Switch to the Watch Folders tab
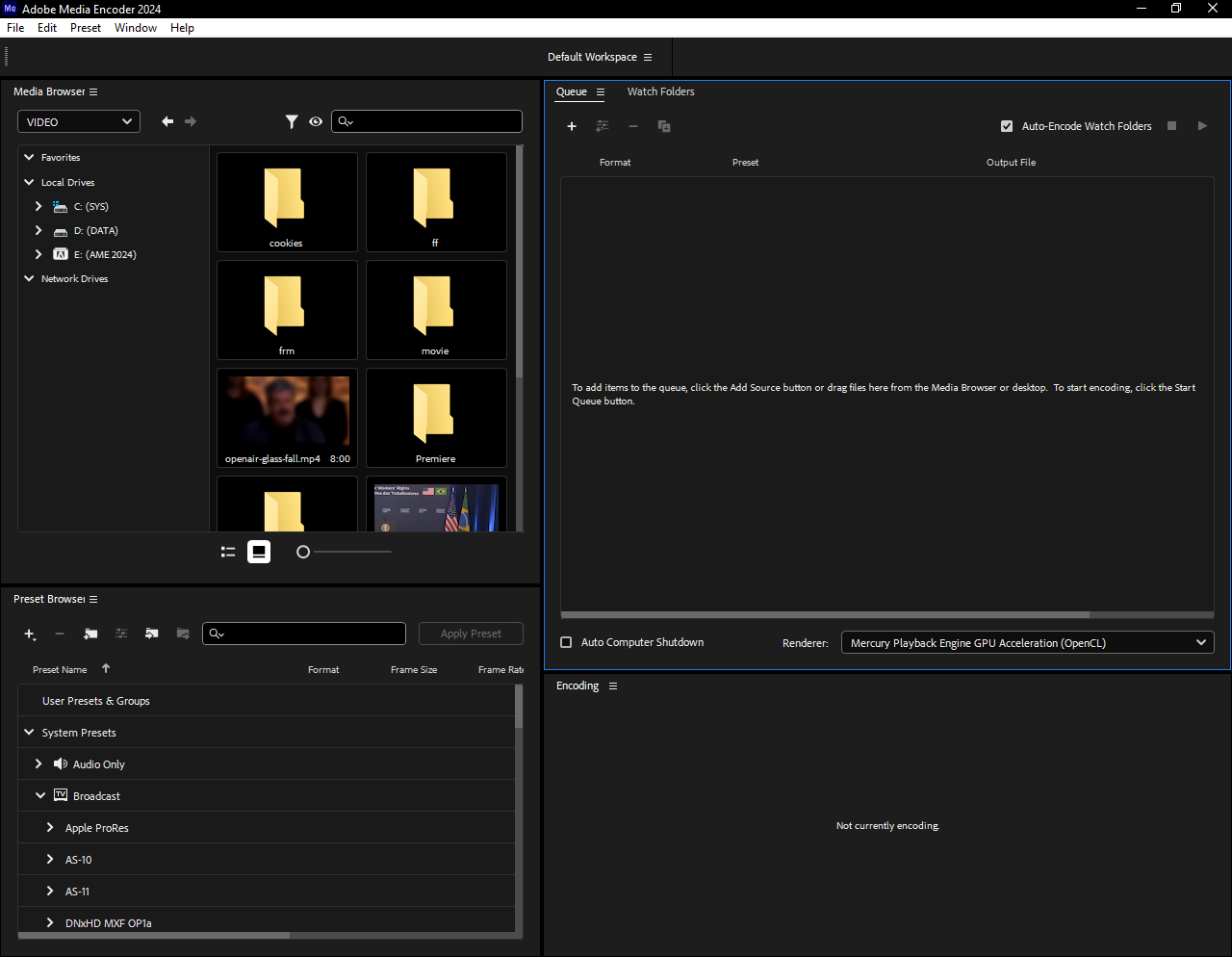 click(x=660, y=91)
